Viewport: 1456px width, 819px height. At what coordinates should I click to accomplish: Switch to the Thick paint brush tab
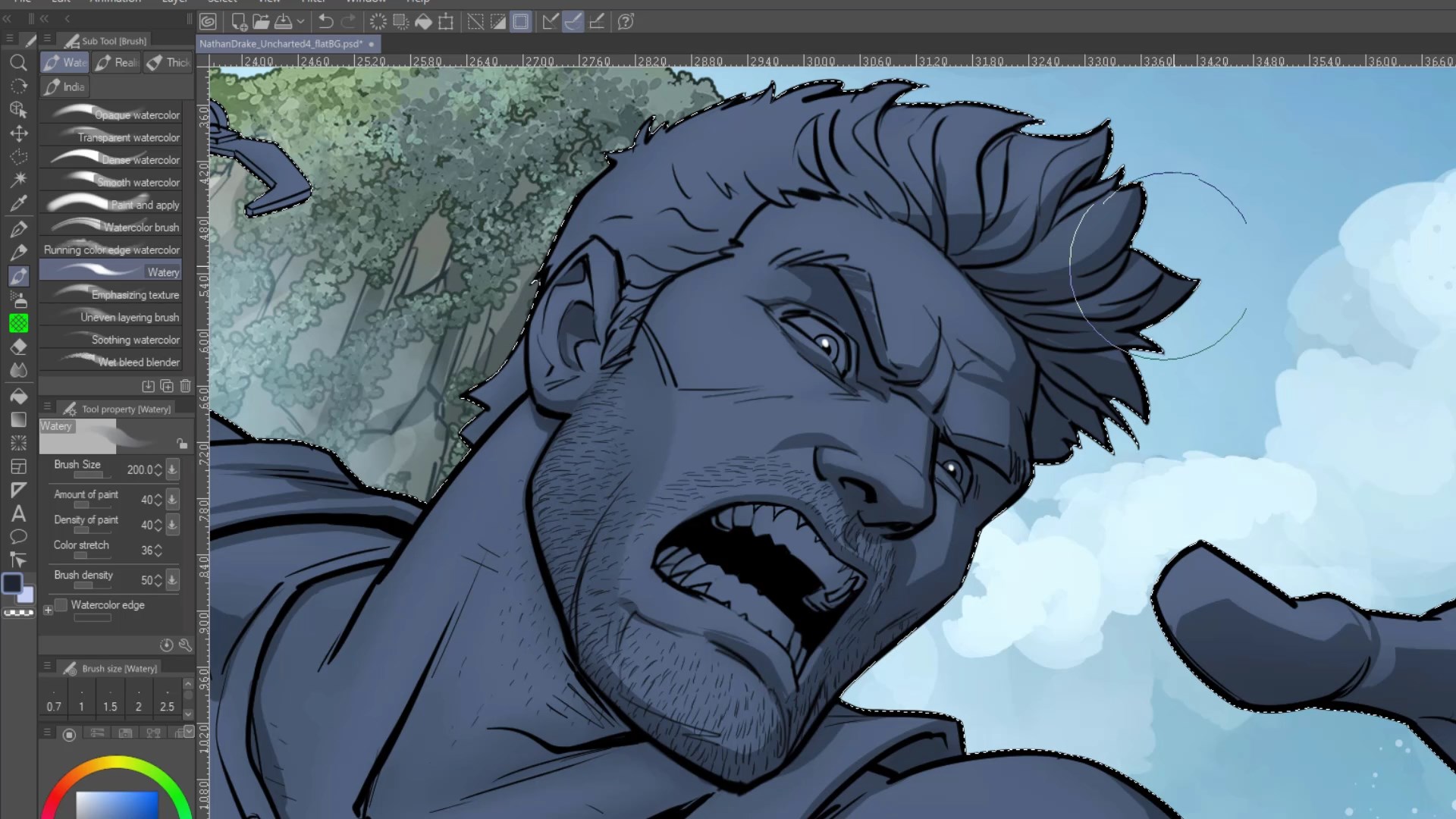pyautogui.click(x=168, y=62)
